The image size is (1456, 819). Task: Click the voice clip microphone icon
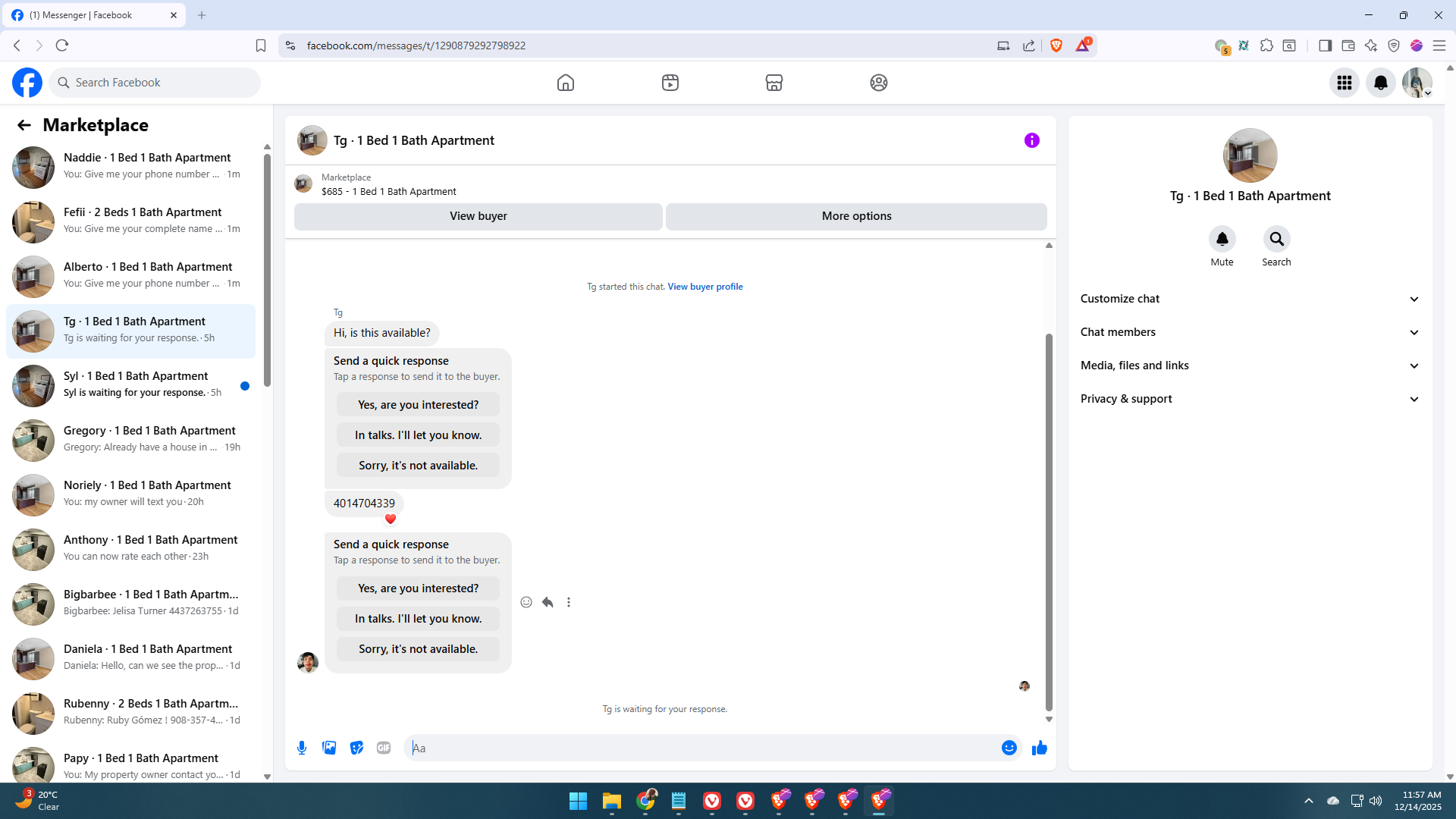tap(302, 748)
